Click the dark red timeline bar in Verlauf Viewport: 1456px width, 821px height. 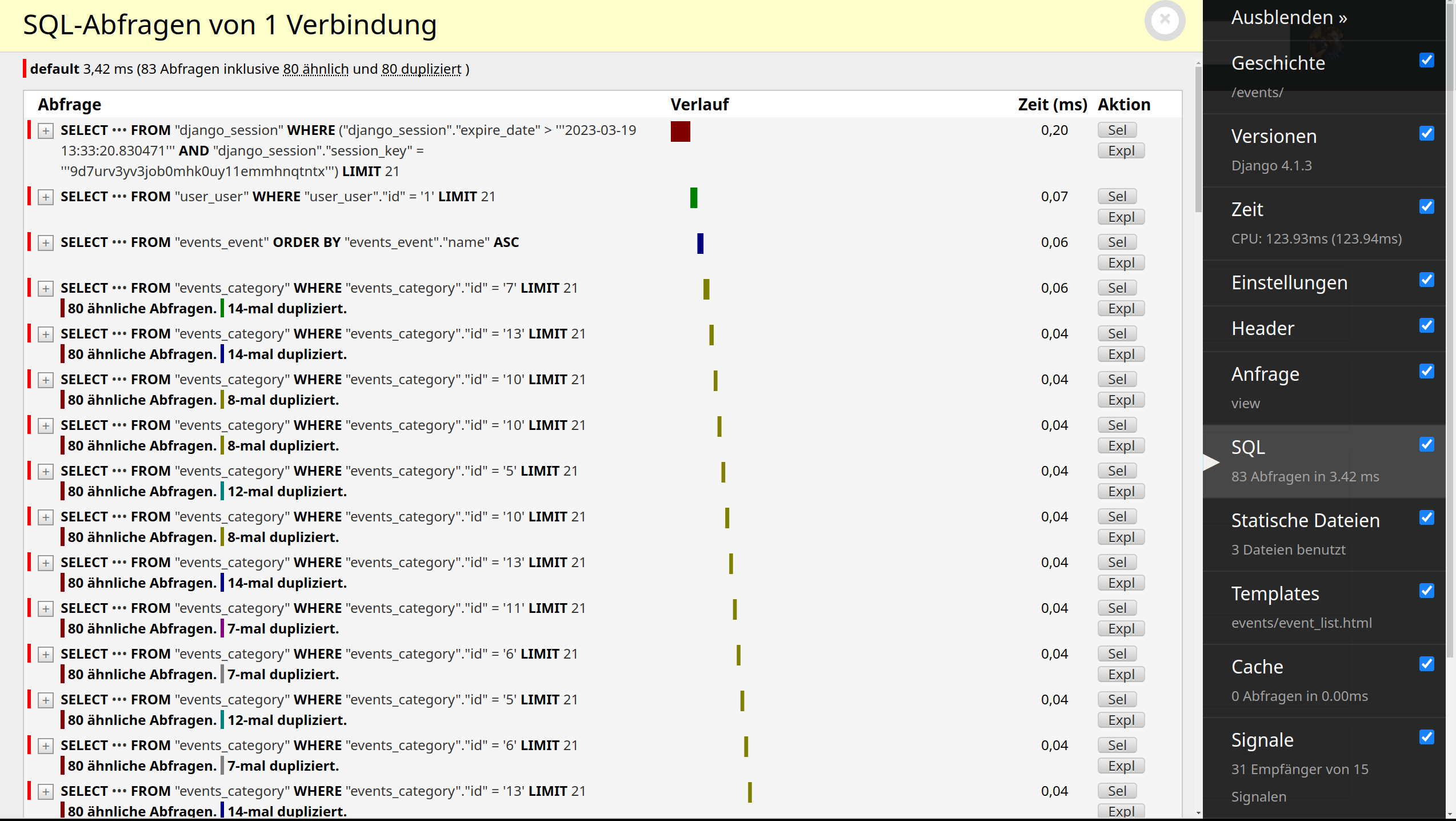pyautogui.click(x=680, y=131)
